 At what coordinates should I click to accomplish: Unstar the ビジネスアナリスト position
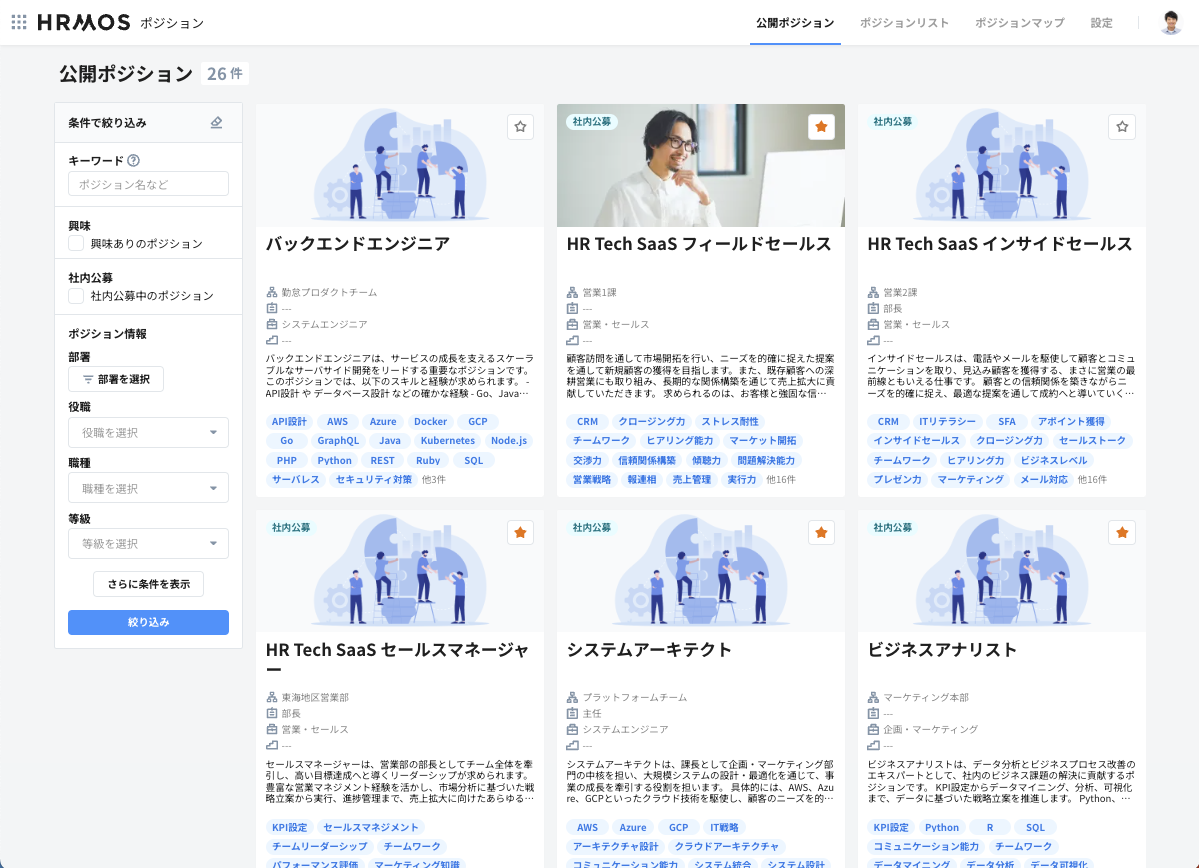click(x=1122, y=533)
